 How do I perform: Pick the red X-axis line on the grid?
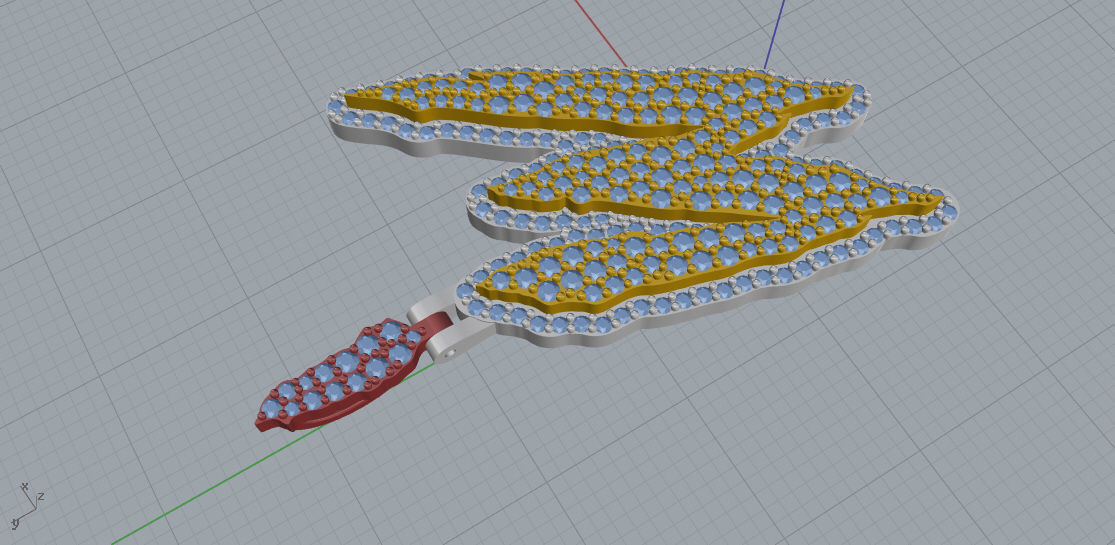(601, 33)
